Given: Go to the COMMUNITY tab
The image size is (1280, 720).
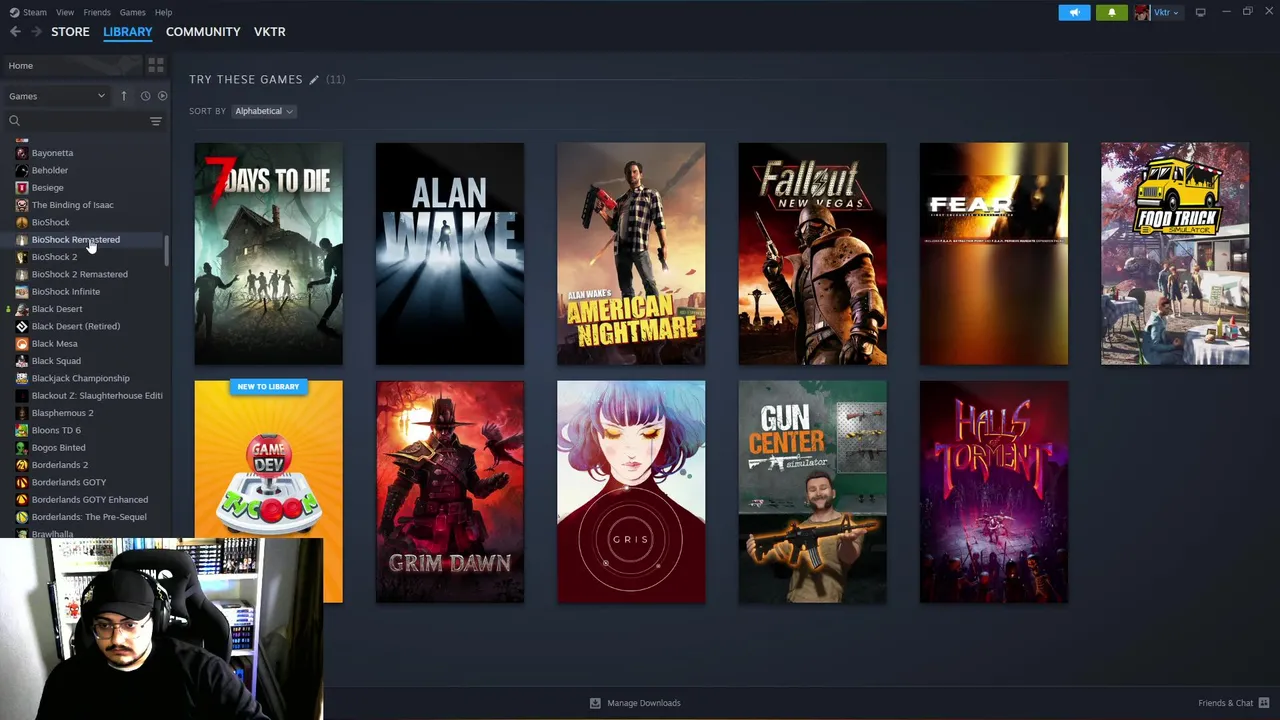Looking at the screenshot, I should coord(203,32).
